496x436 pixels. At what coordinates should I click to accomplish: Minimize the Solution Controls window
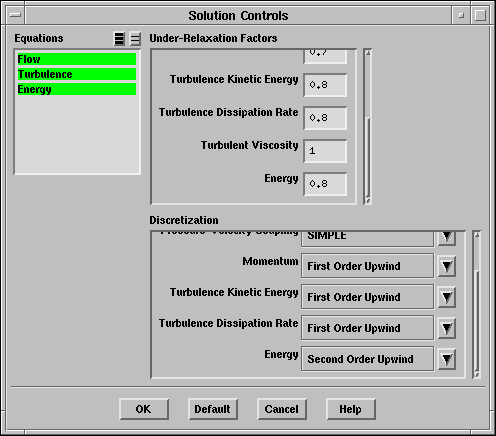click(x=461, y=15)
